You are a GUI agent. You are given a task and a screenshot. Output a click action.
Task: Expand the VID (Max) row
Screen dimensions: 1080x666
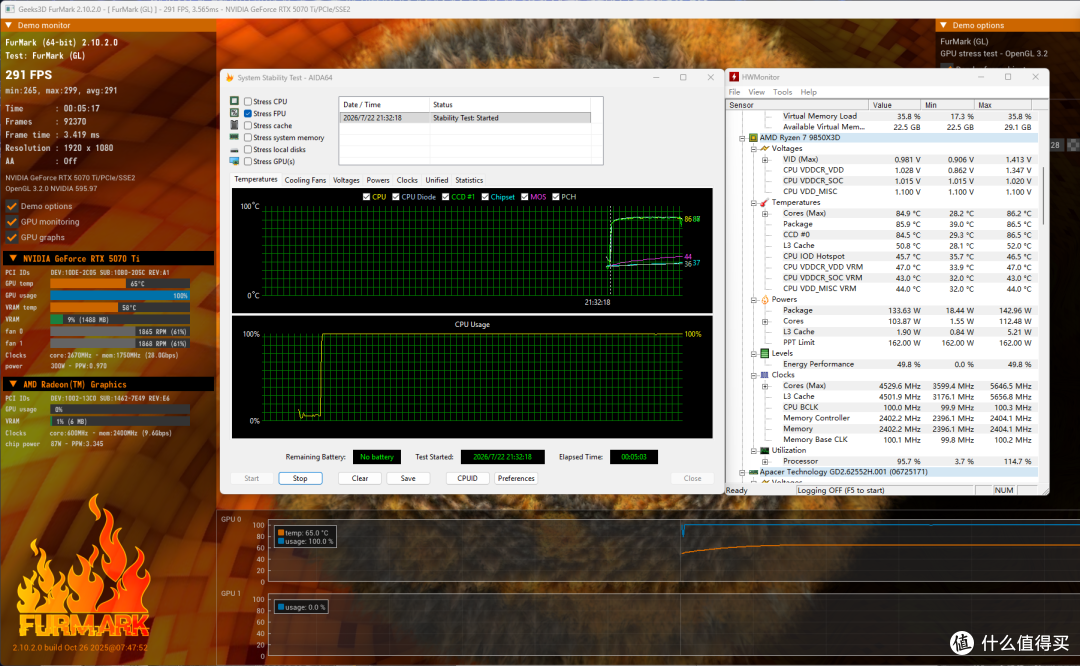pyautogui.click(x=765, y=160)
